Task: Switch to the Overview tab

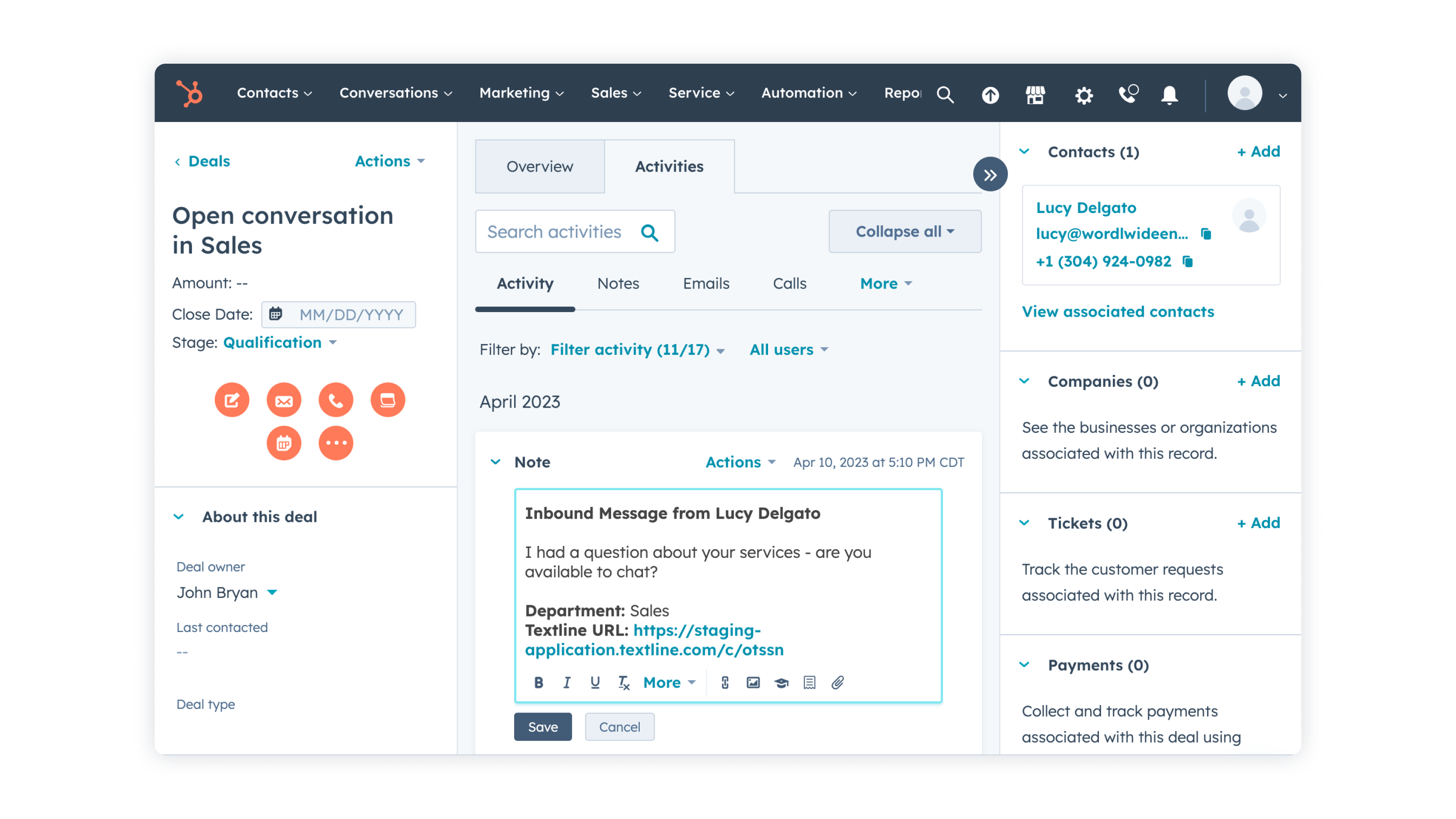Action: 539,166
